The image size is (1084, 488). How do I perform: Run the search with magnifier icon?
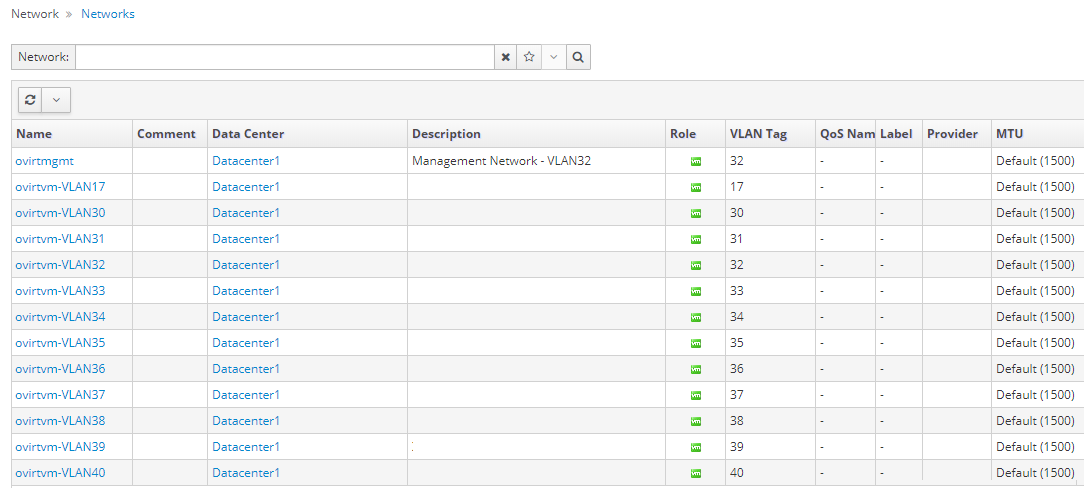[x=578, y=57]
